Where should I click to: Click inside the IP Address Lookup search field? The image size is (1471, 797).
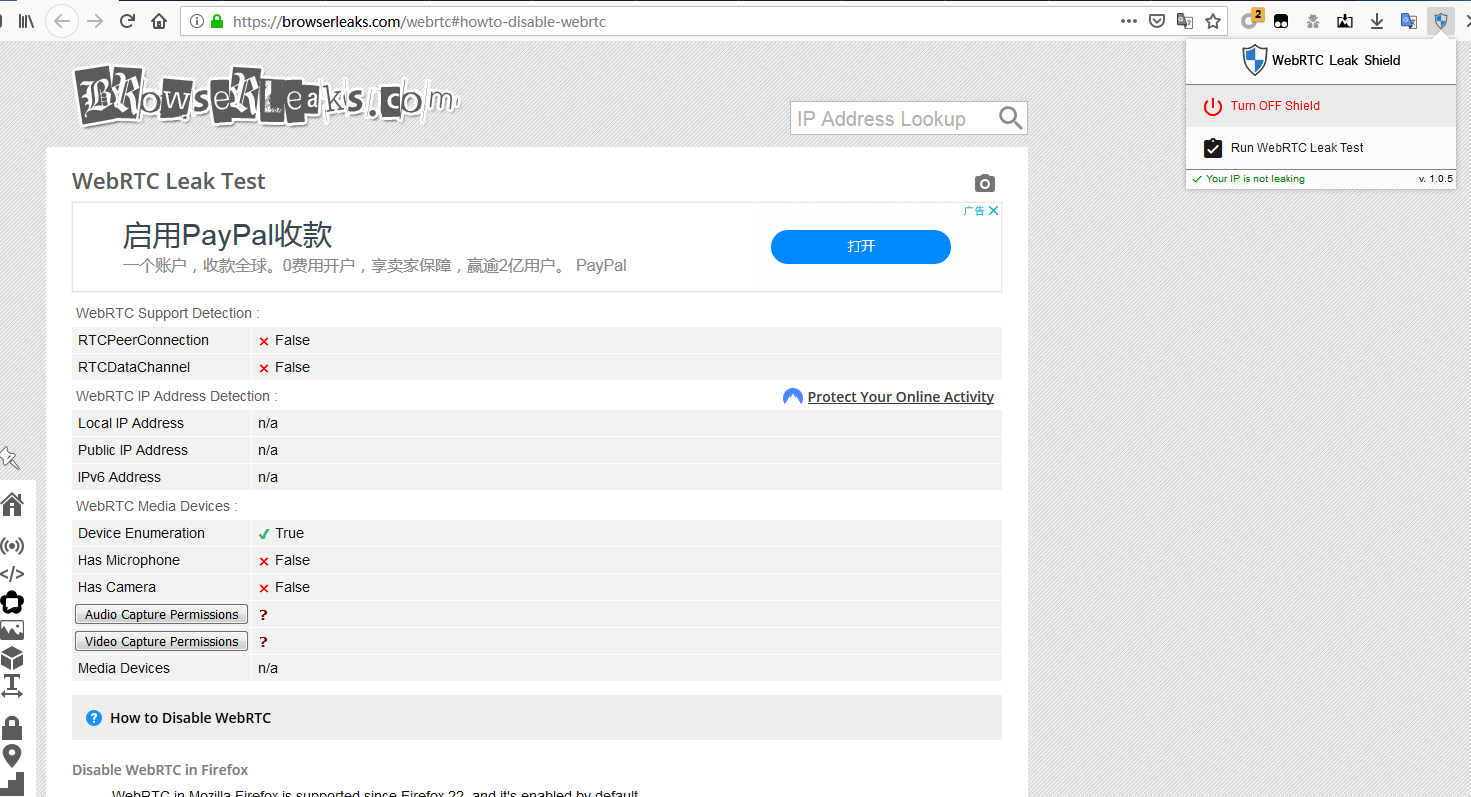(890, 118)
